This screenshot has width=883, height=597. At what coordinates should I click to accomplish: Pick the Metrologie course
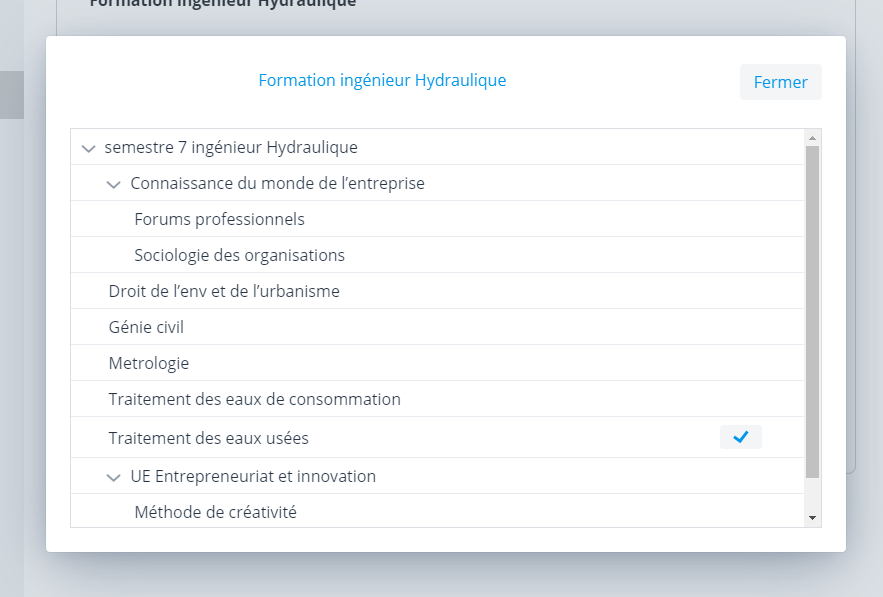(x=149, y=363)
